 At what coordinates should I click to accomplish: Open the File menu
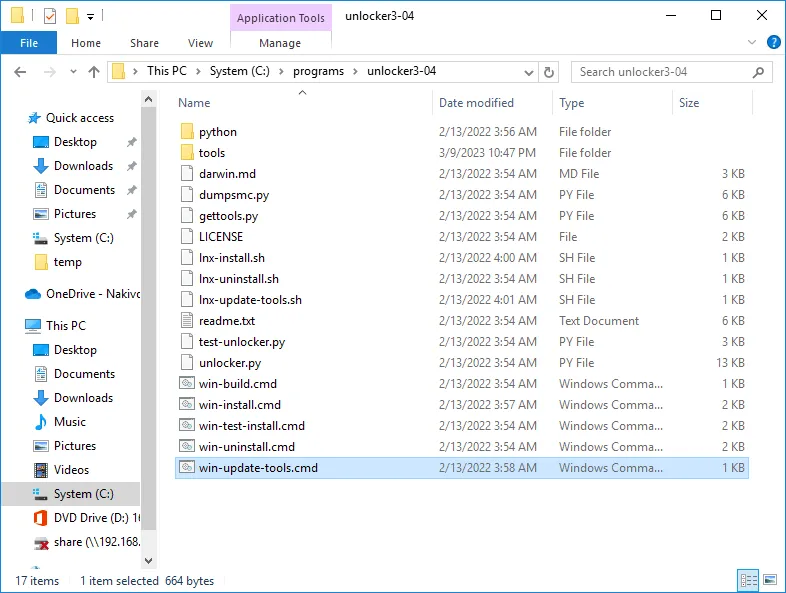29,43
